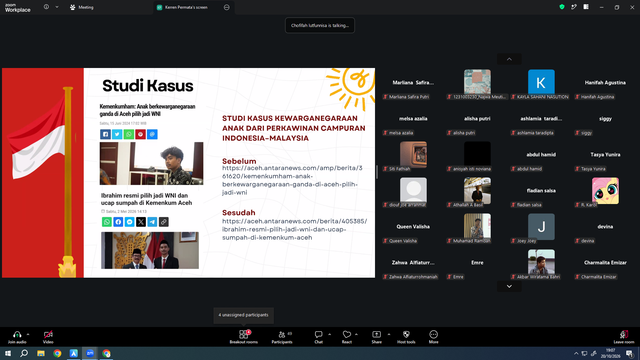Open Windows taskbar search
This screenshot has width=640, height=360.
24,353
